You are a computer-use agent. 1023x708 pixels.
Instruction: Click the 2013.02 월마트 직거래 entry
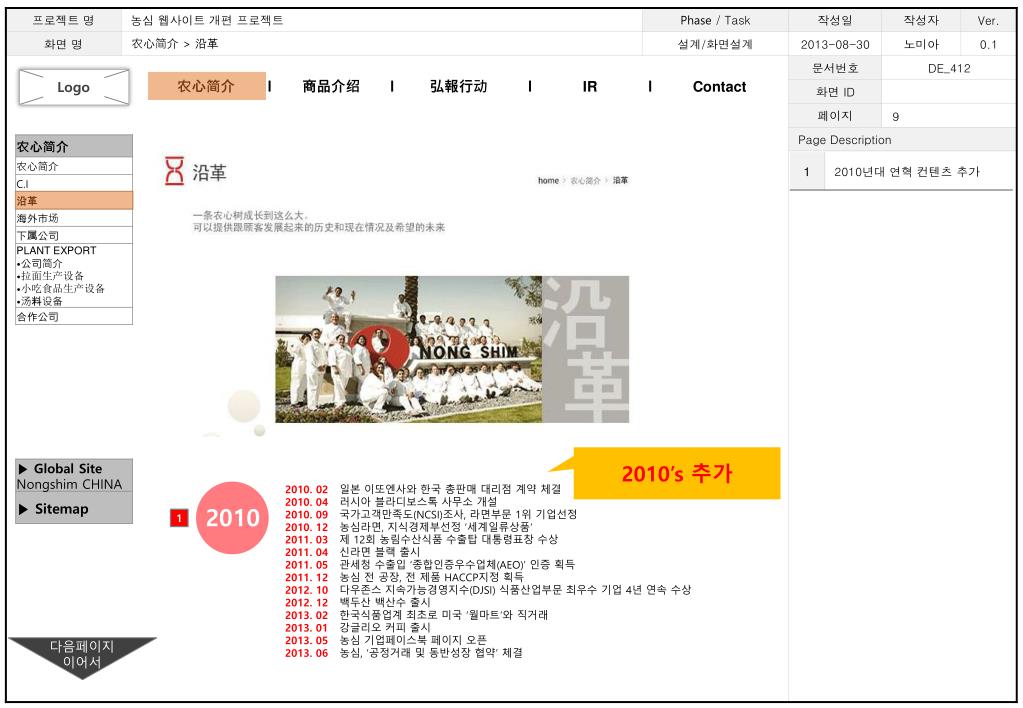pos(416,615)
